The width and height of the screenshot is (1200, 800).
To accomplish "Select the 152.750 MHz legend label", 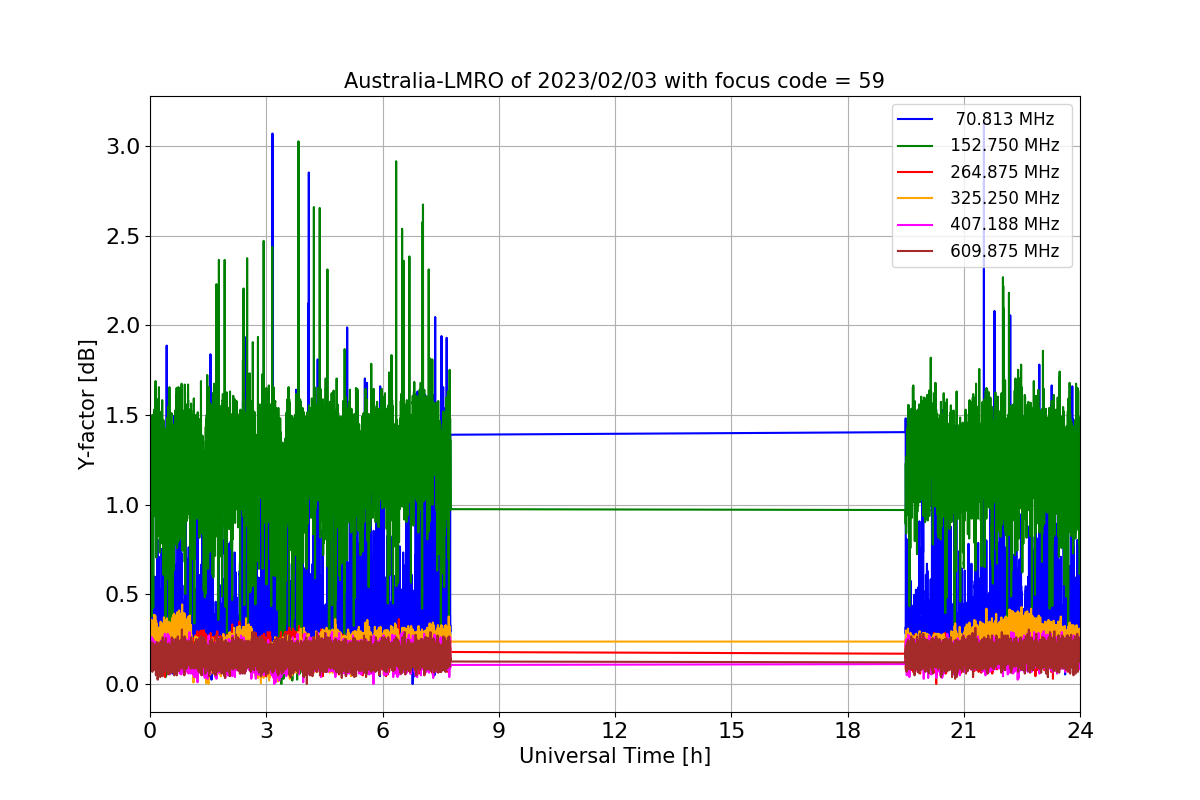I will [1005, 145].
